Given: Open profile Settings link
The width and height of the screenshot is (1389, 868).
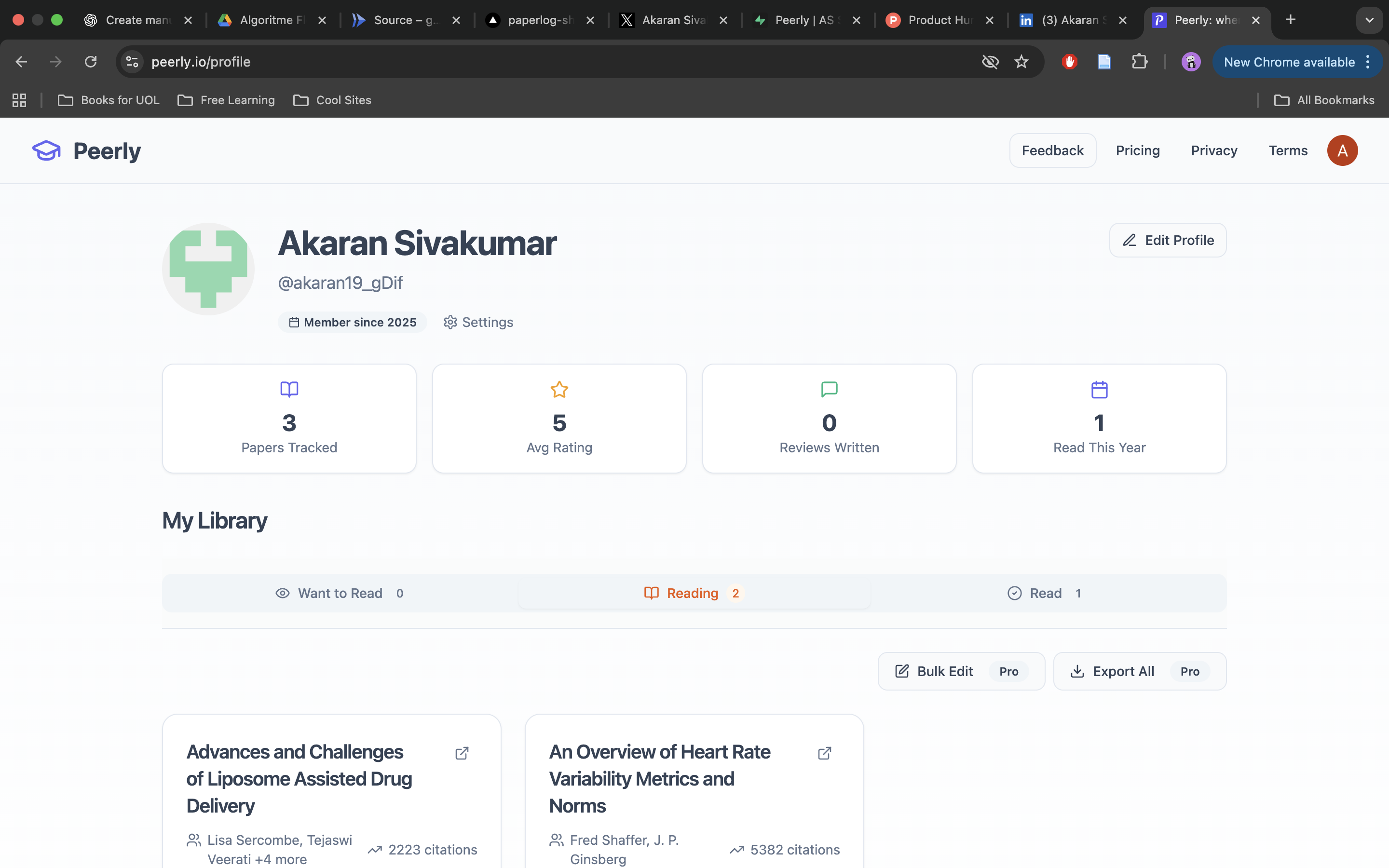Looking at the screenshot, I should click(479, 322).
